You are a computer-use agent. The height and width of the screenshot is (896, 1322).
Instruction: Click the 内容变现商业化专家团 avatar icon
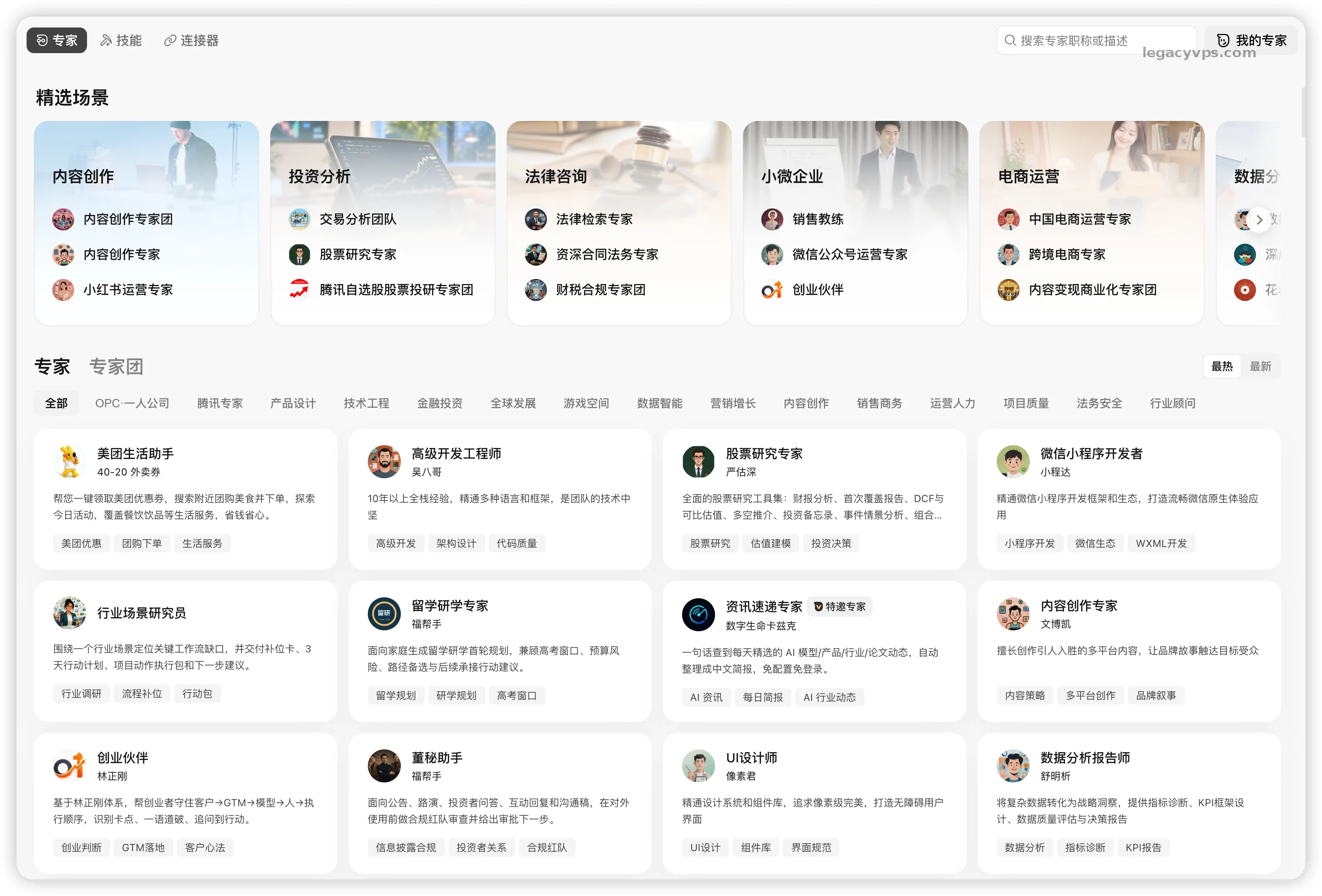[1008, 290]
